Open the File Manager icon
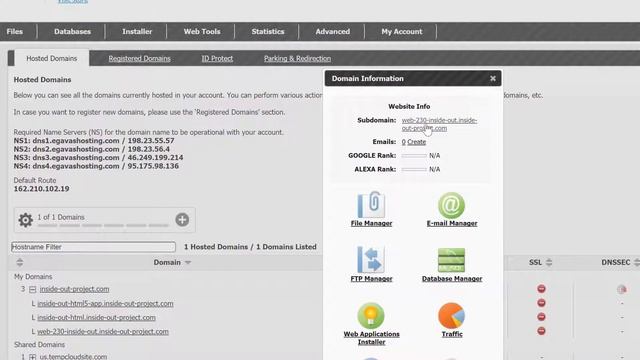The image size is (640, 360). [371, 204]
